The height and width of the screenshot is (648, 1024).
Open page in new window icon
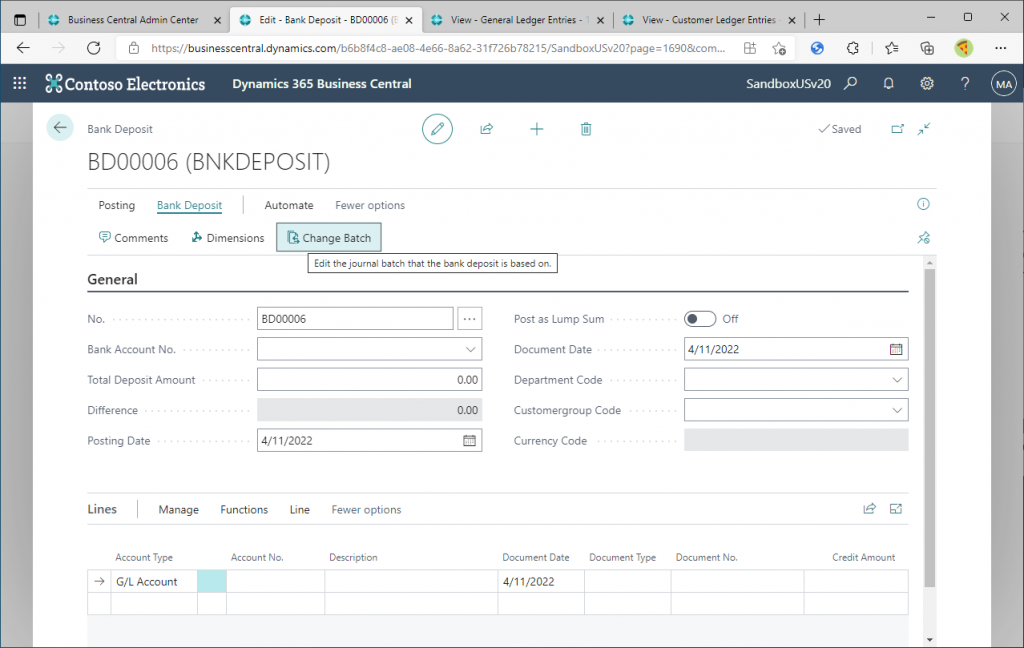[x=897, y=129]
